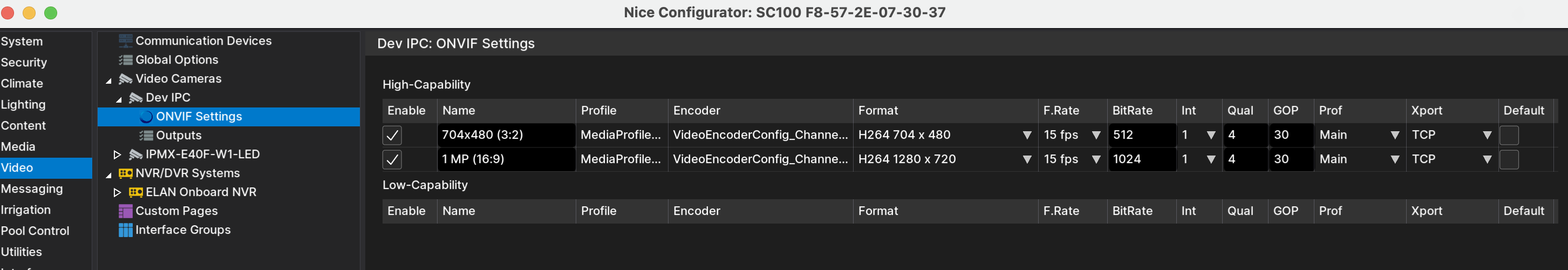The width and height of the screenshot is (1568, 270).
Task: Open the 15 fps dropdown in first row
Action: pos(1072,136)
